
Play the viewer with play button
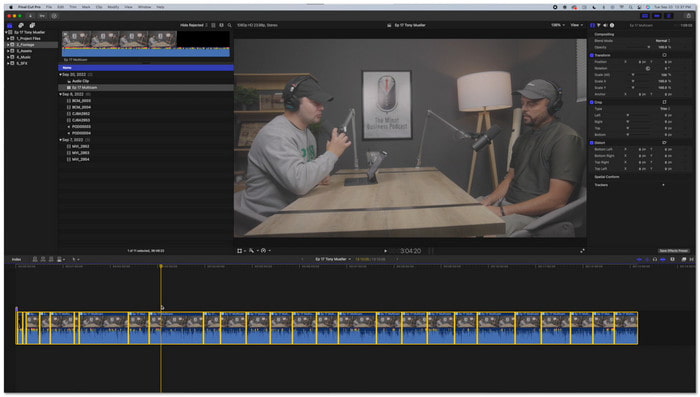tap(386, 251)
